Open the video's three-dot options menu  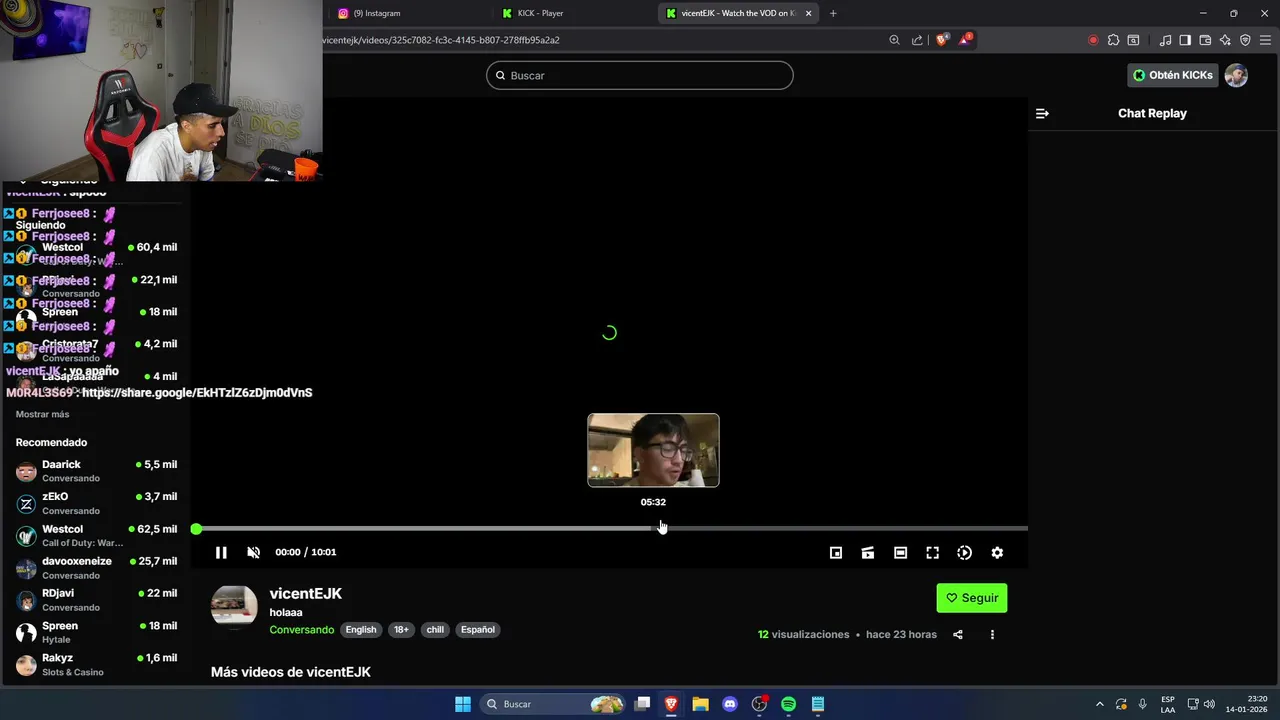click(x=992, y=634)
